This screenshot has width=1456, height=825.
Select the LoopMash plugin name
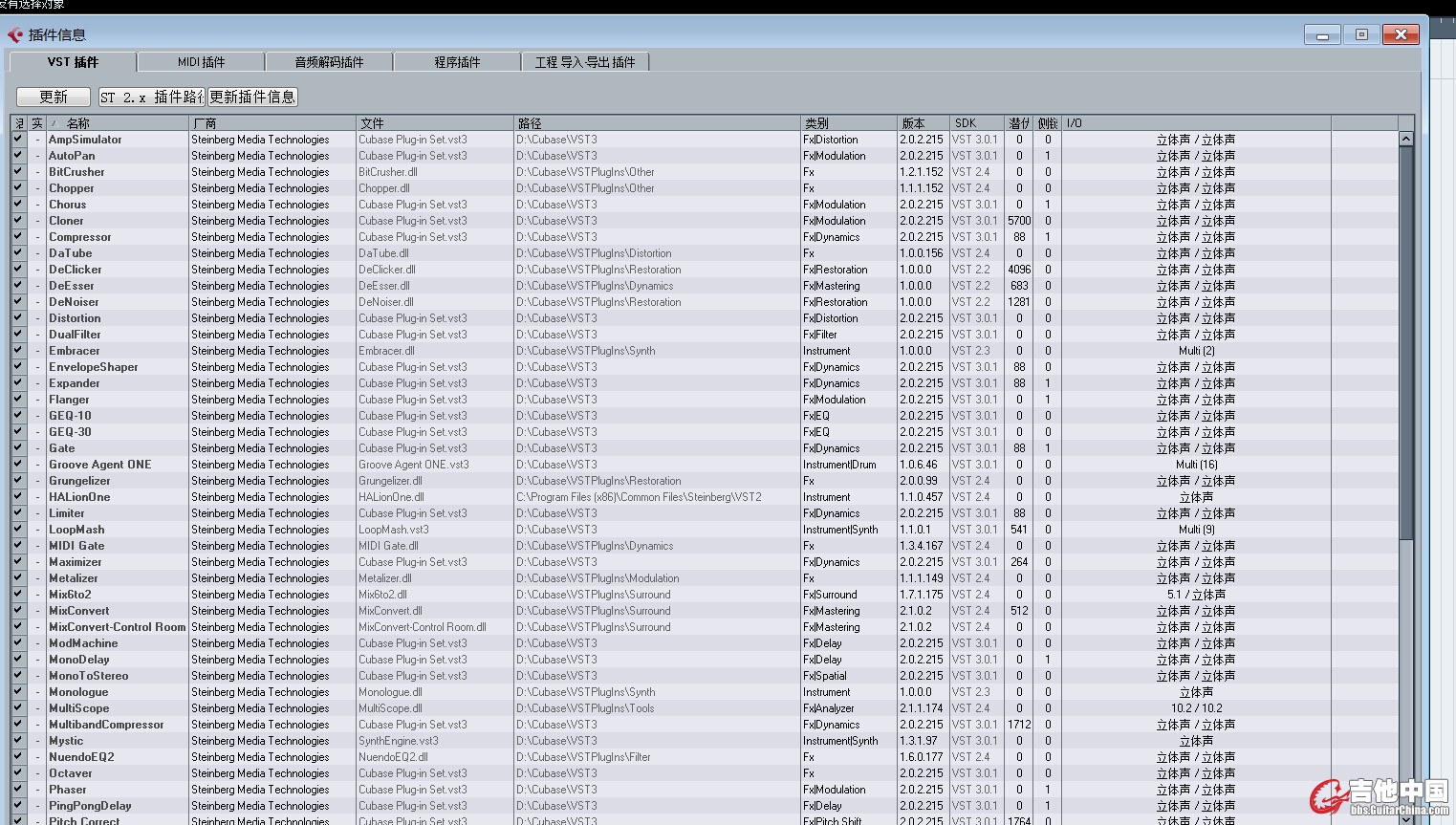76,530
